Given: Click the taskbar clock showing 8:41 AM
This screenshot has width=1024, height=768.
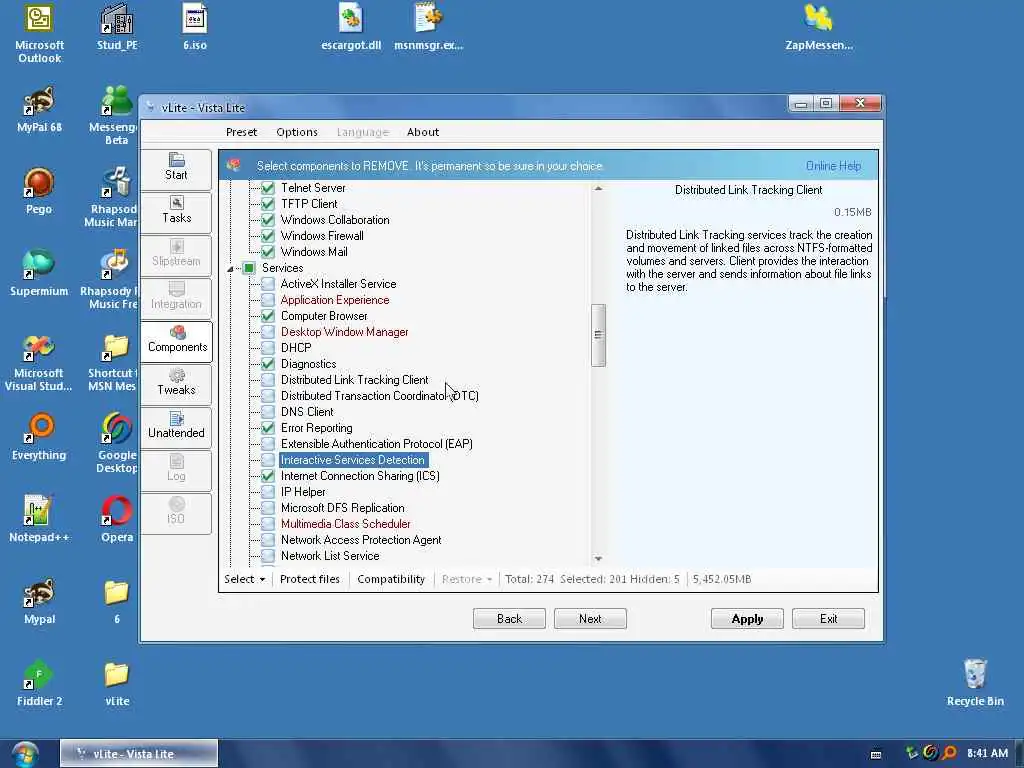Looking at the screenshot, I should click(987, 754).
